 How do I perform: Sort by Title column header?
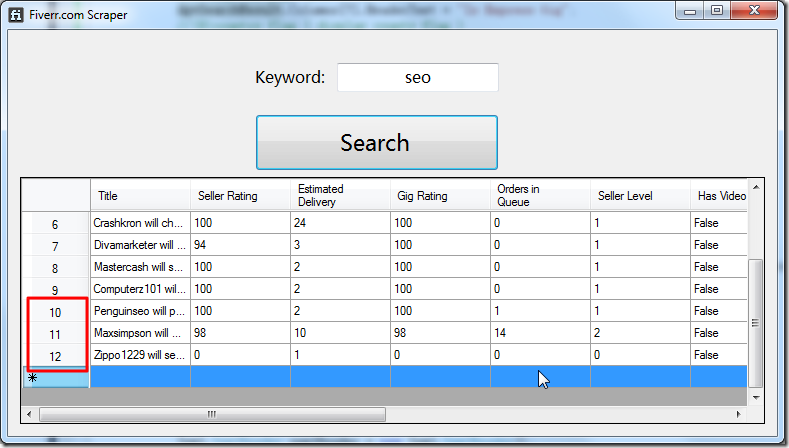pos(140,195)
